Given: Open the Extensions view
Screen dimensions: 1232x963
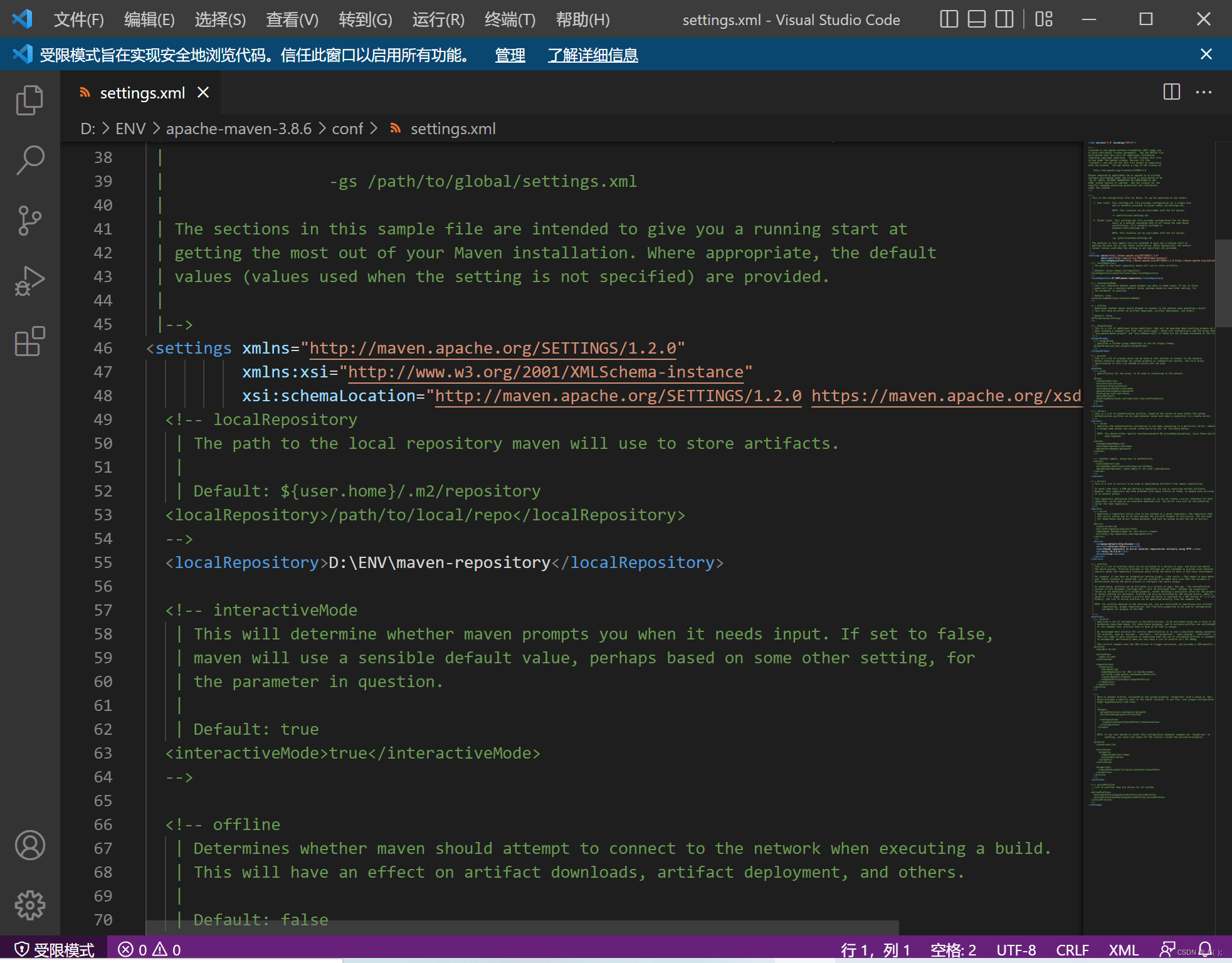Looking at the screenshot, I should point(29,342).
